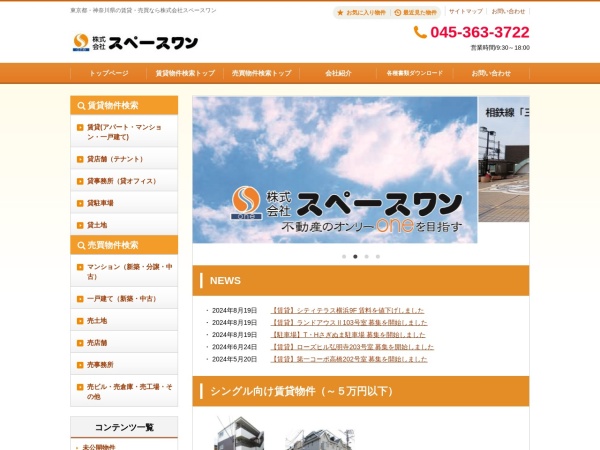Open sidebar item 貸駐車場
Viewport: 600px width, 450px height.
(124, 202)
